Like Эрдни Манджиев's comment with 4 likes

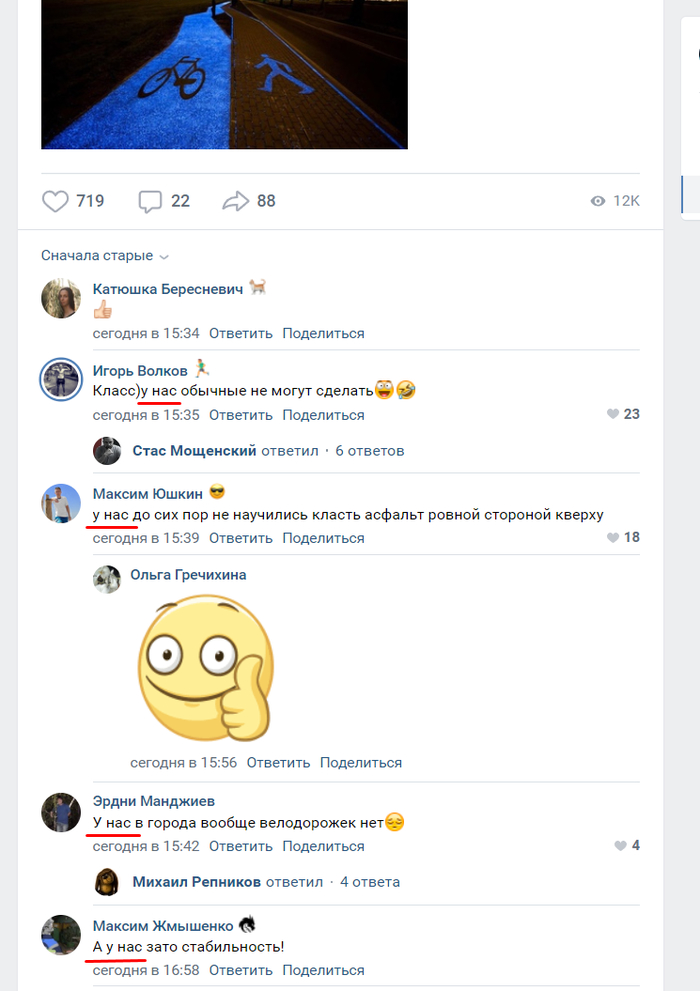pyautogui.click(x=621, y=845)
